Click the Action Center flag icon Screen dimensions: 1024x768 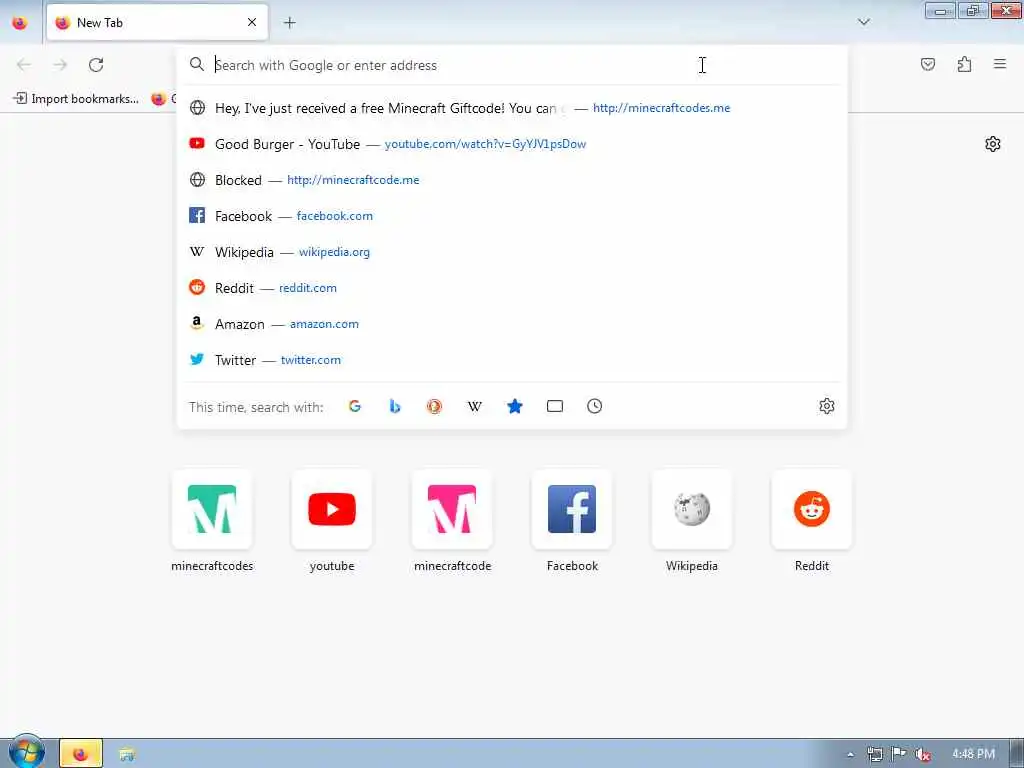[x=899, y=754]
